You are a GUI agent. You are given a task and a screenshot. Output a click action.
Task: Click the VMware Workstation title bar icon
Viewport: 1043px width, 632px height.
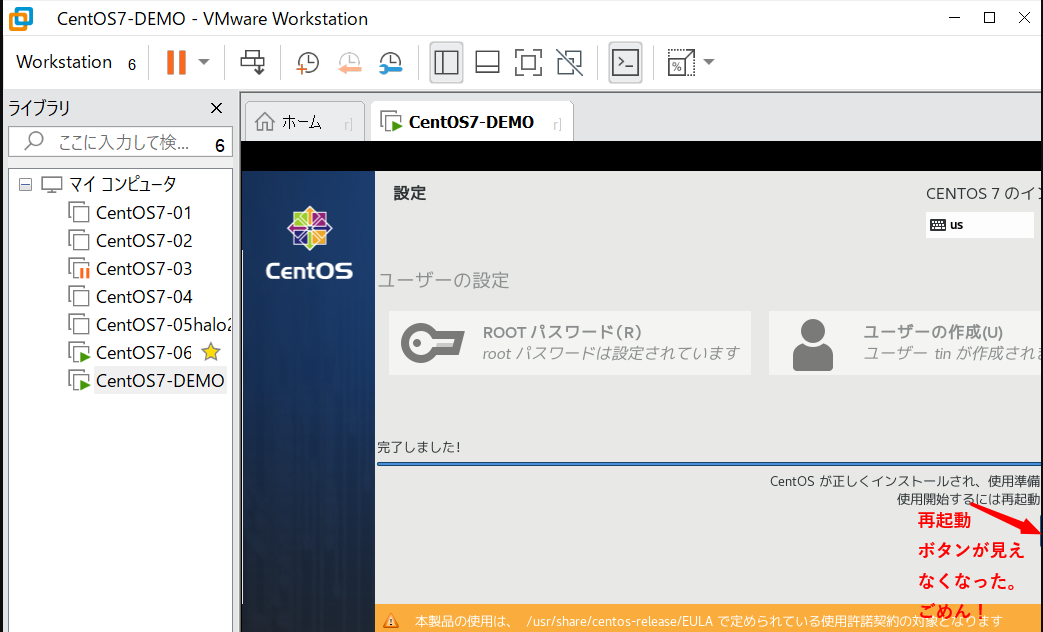click(21, 19)
